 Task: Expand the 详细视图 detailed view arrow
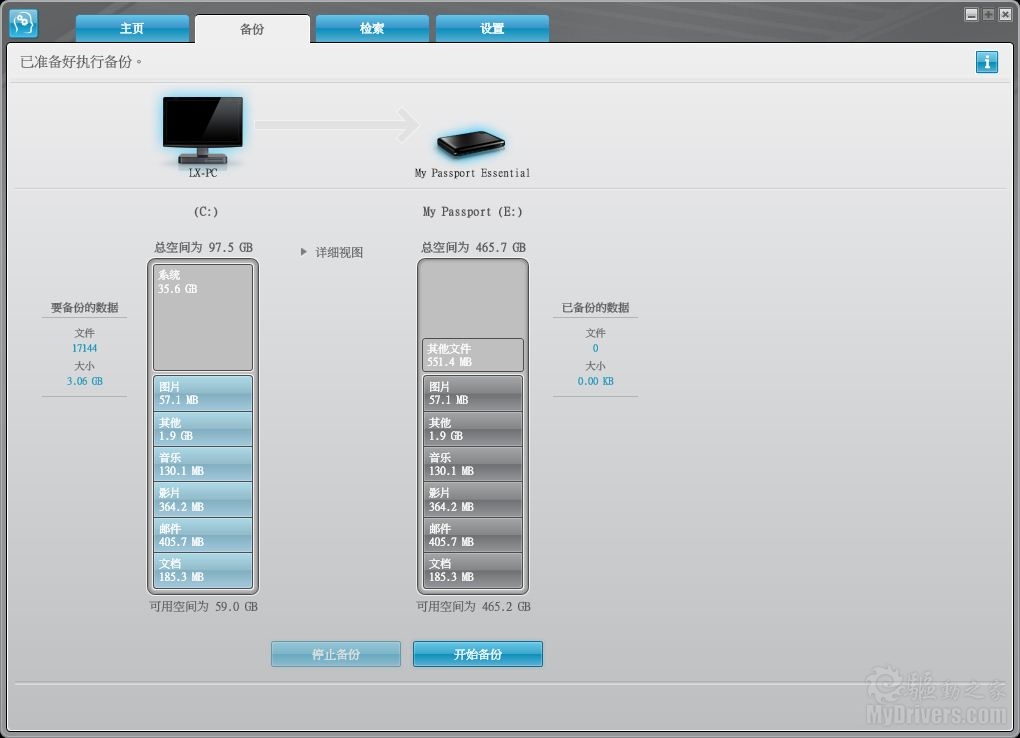[x=305, y=252]
